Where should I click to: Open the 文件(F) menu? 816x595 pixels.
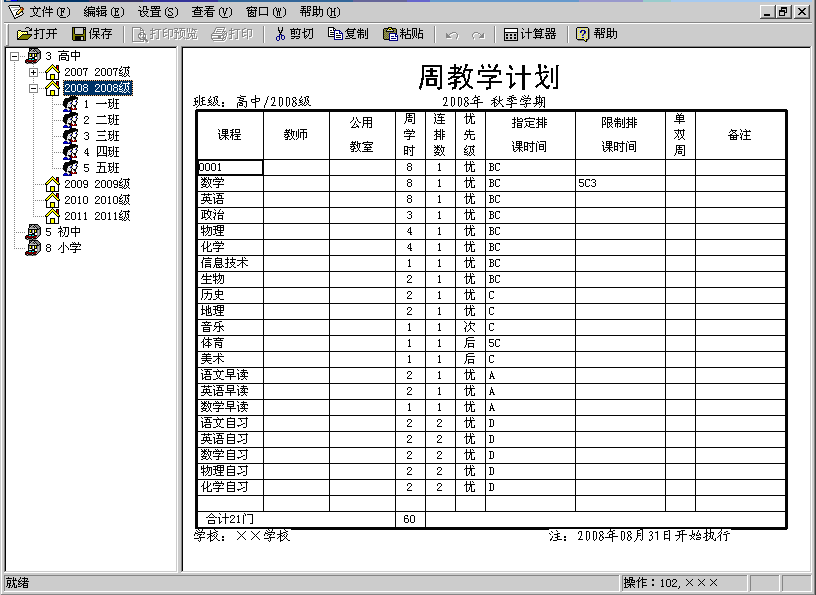[x=49, y=12]
